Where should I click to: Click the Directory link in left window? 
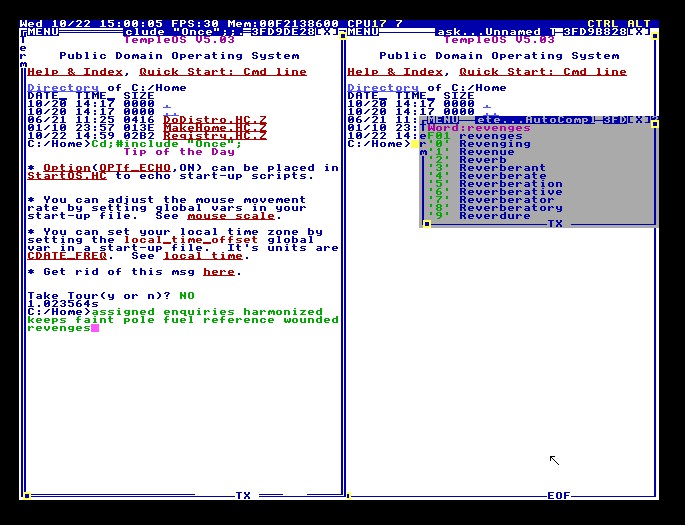63,88
